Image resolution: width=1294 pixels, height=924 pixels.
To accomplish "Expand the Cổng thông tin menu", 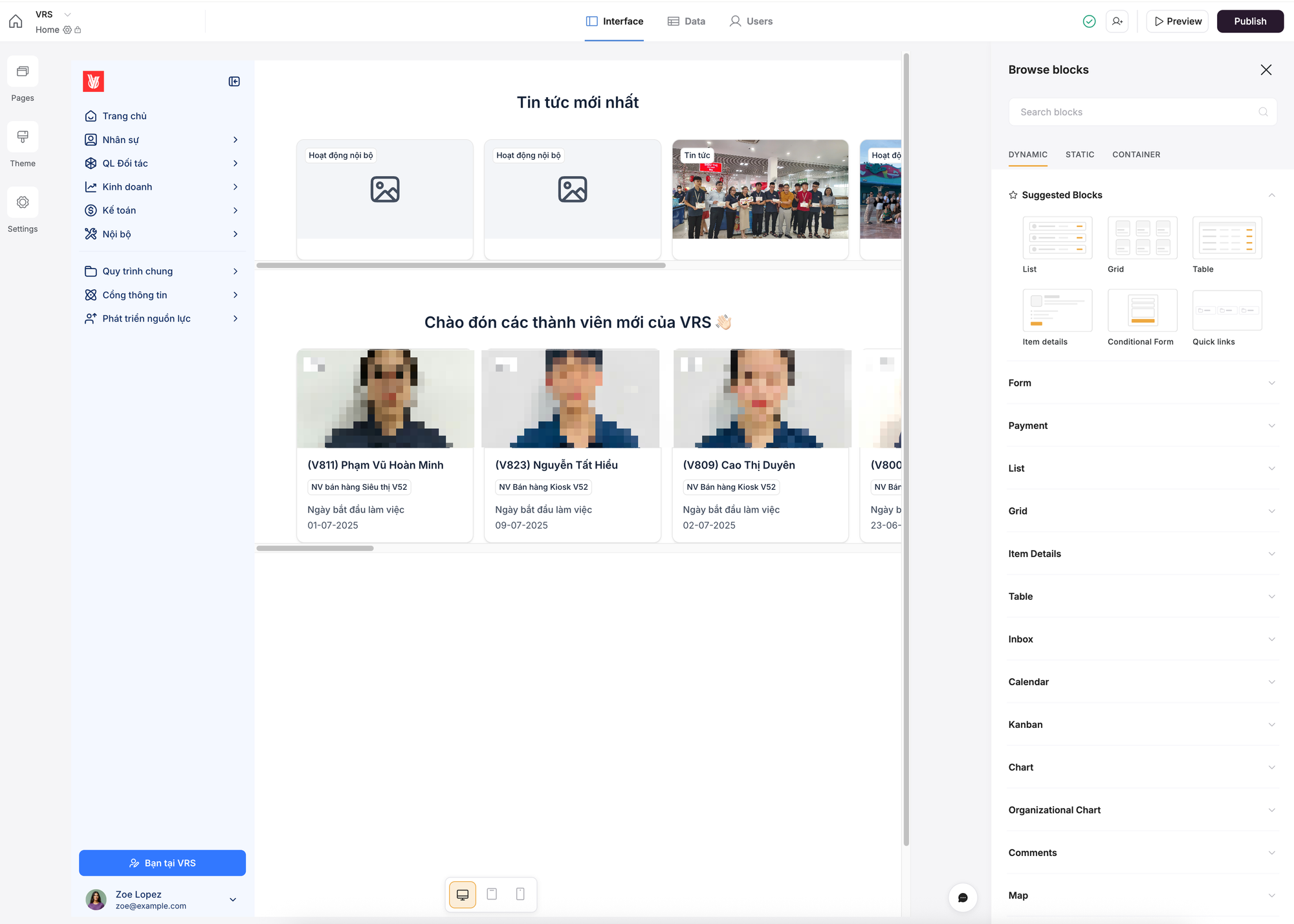I will [162, 295].
